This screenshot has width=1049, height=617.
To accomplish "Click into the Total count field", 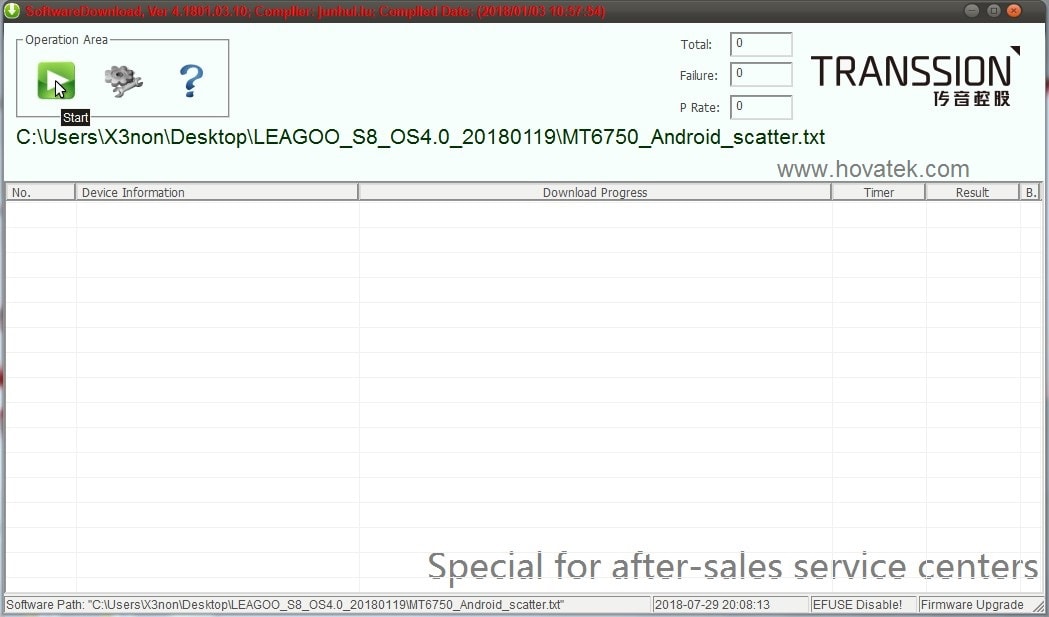I will 761,44.
